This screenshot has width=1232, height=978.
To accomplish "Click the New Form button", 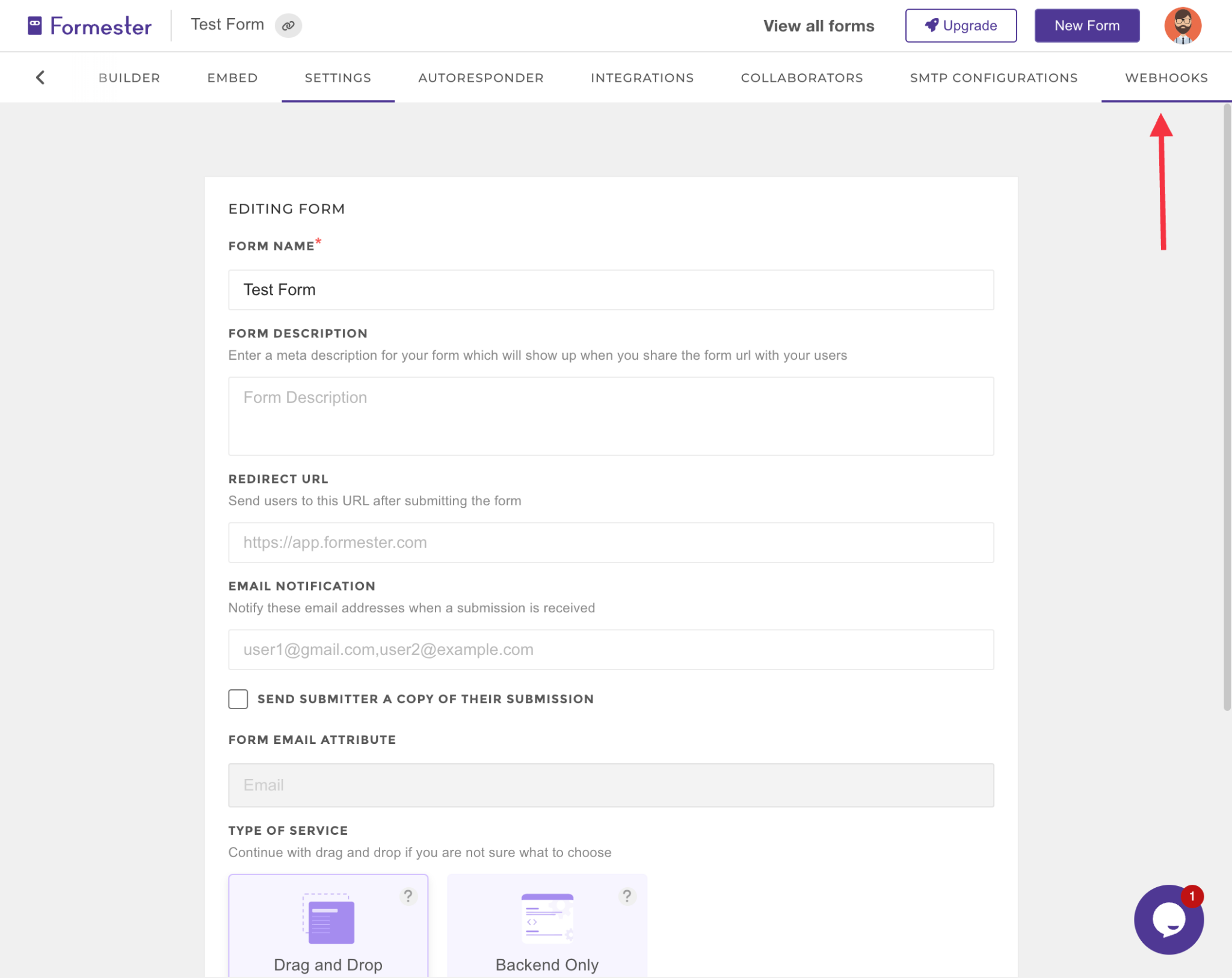I will pos(1087,25).
